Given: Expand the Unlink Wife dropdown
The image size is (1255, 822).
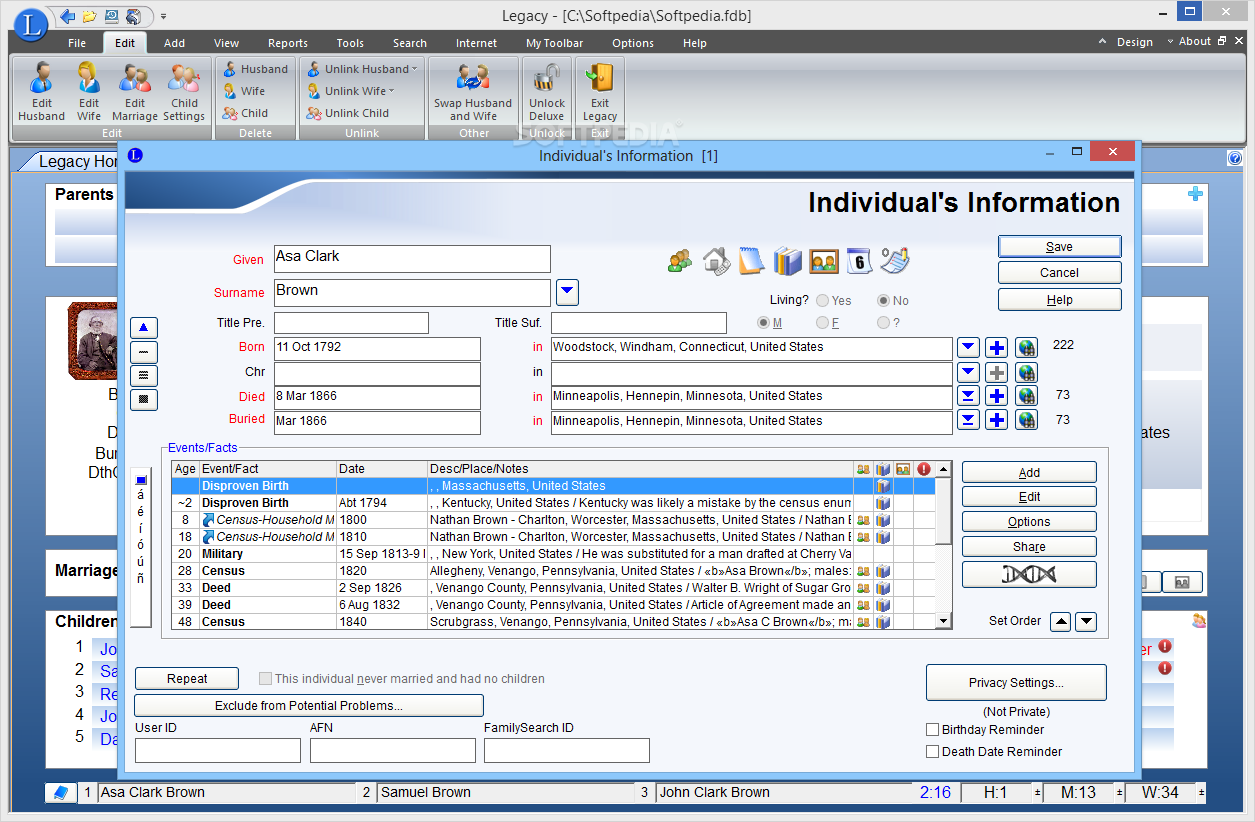Looking at the screenshot, I should [392, 91].
